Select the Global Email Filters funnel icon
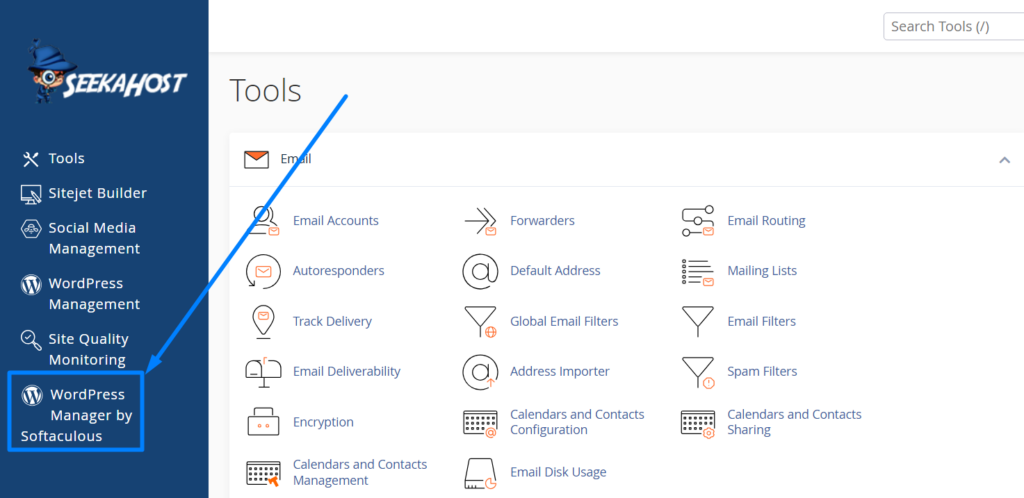Viewport: 1024px width, 498px height. [x=480, y=321]
